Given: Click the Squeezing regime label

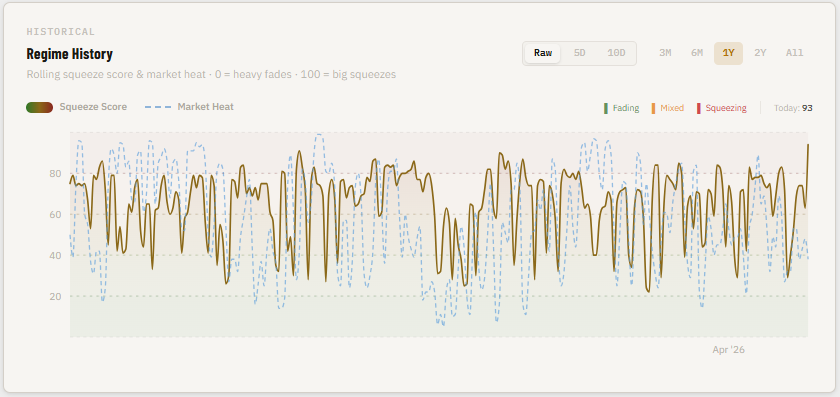Looking at the screenshot, I should click(x=726, y=108).
